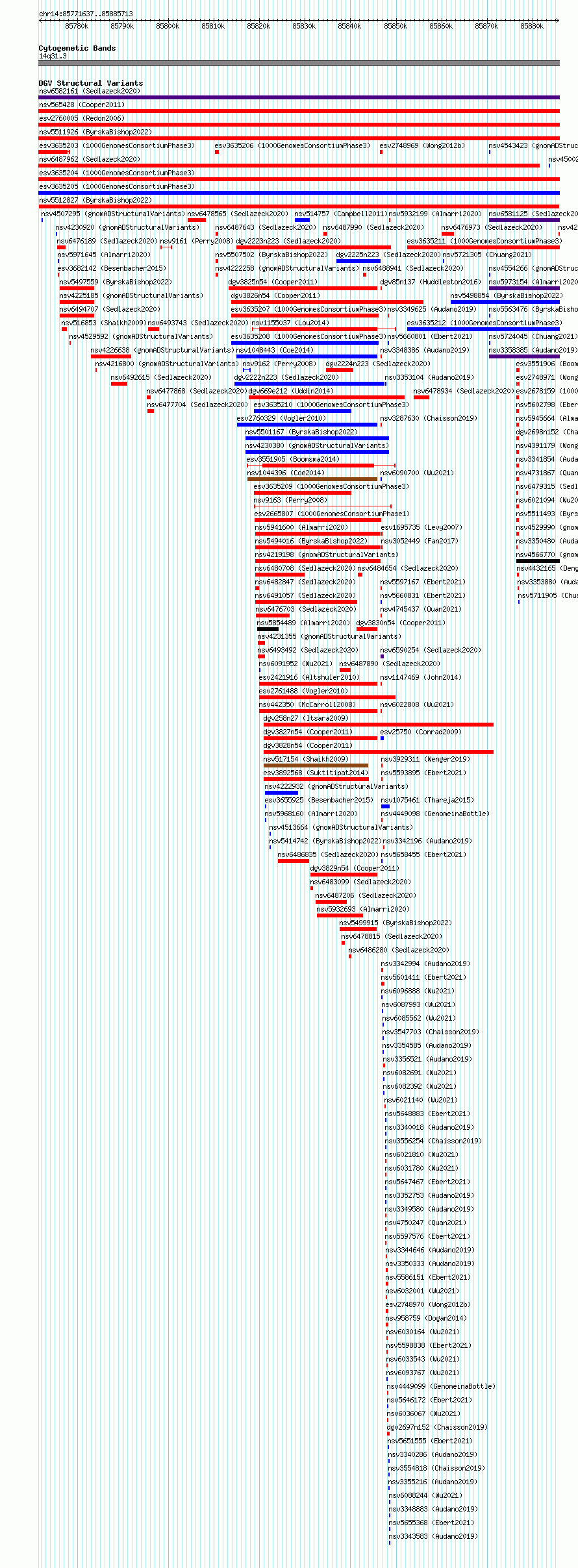Click the 14q31.3 cytogenetic band bar
This screenshot has width=578, height=1568.
point(299,63)
